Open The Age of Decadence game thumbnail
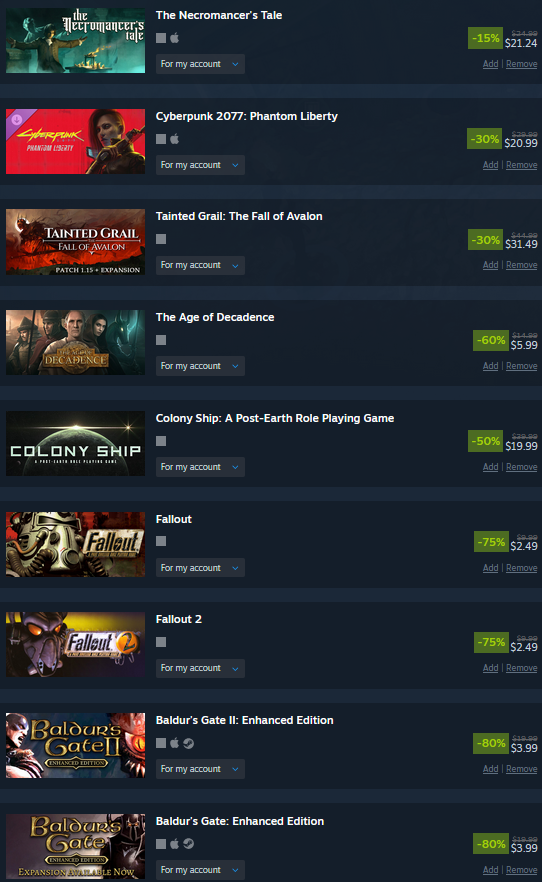The width and height of the screenshot is (542, 882). click(75, 343)
